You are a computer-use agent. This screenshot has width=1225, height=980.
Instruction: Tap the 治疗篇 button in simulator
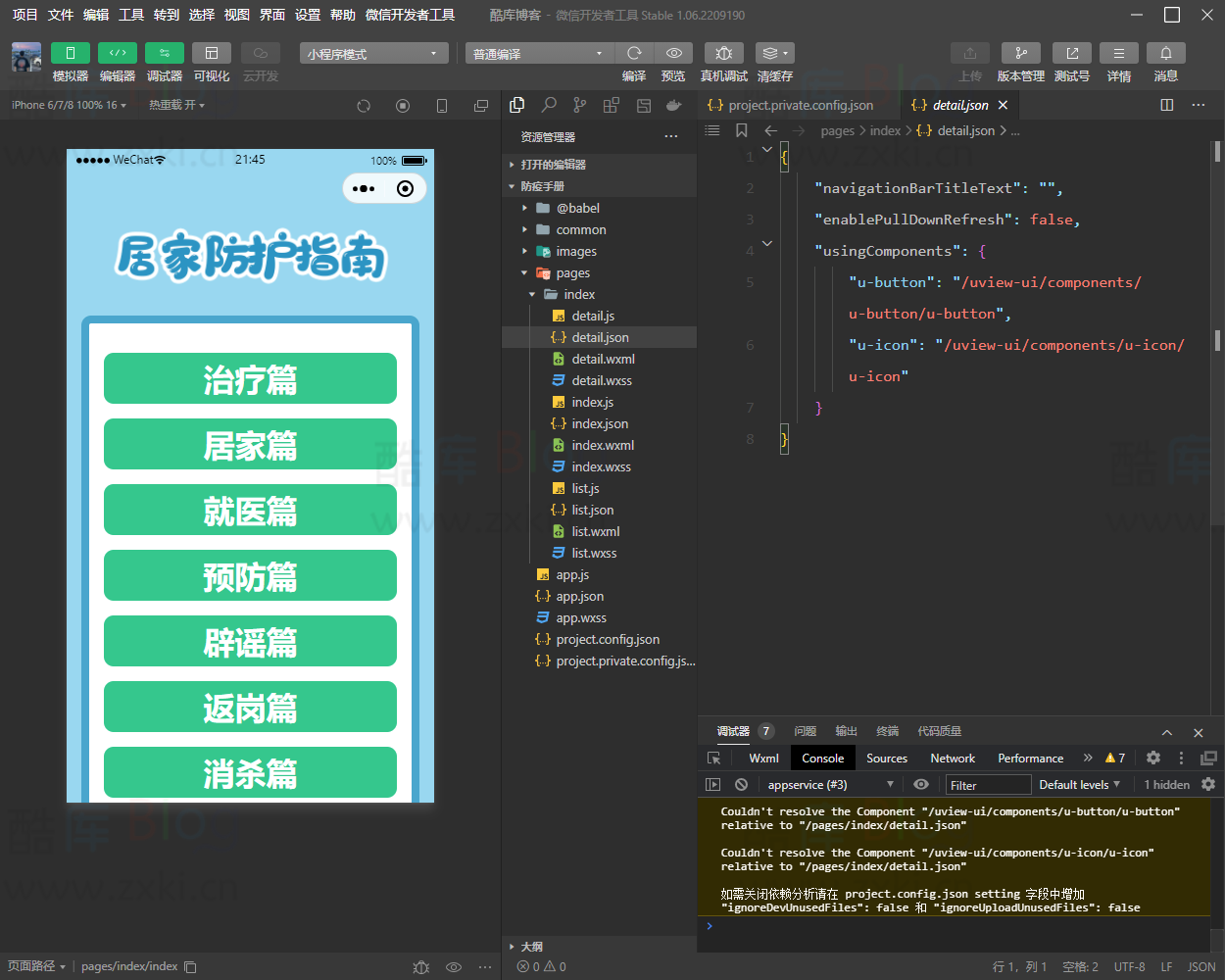[x=250, y=379]
